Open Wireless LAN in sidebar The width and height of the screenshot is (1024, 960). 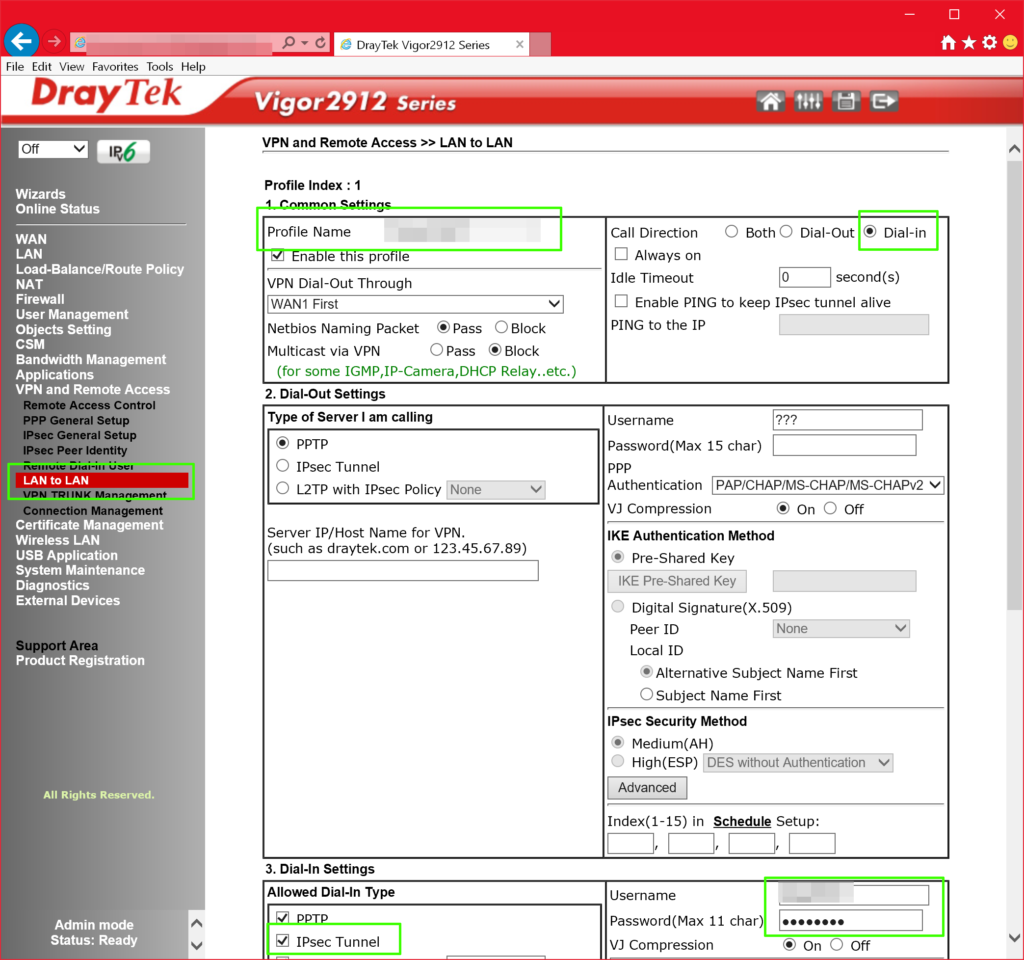(57, 541)
